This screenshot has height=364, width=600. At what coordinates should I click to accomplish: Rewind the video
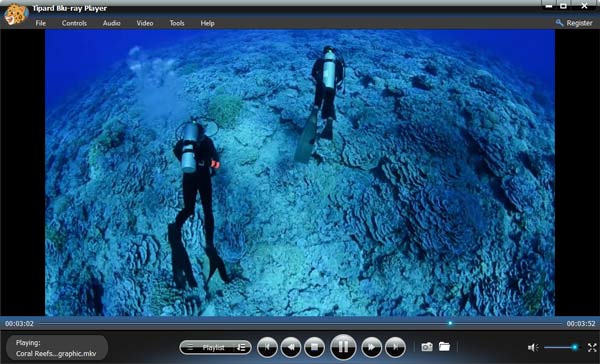tap(291, 347)
